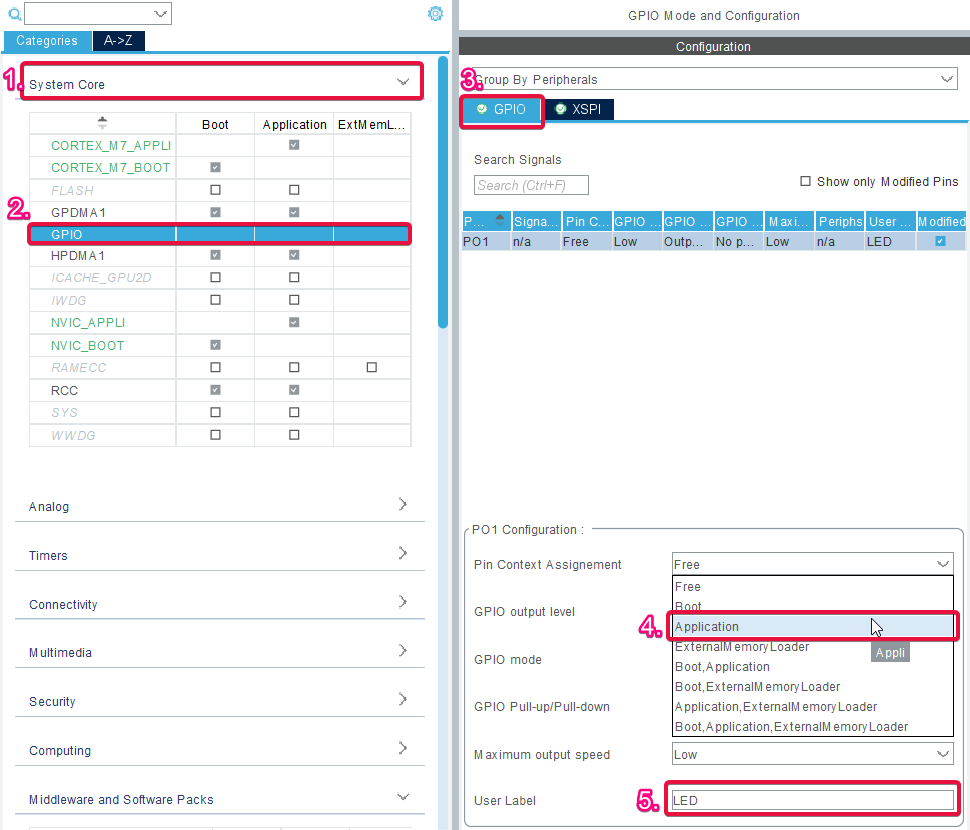The width and height of the screenshot is (970, 830).
Task: Sort by Modified column header
Action: [941, 221]
